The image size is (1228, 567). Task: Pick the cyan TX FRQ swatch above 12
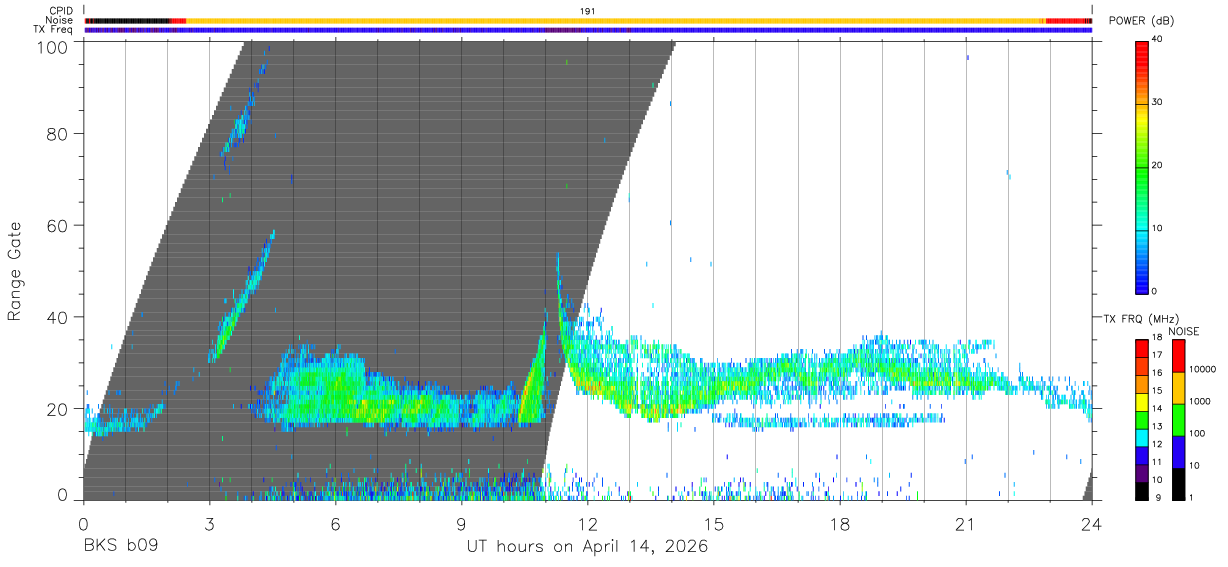(1142, 436)
